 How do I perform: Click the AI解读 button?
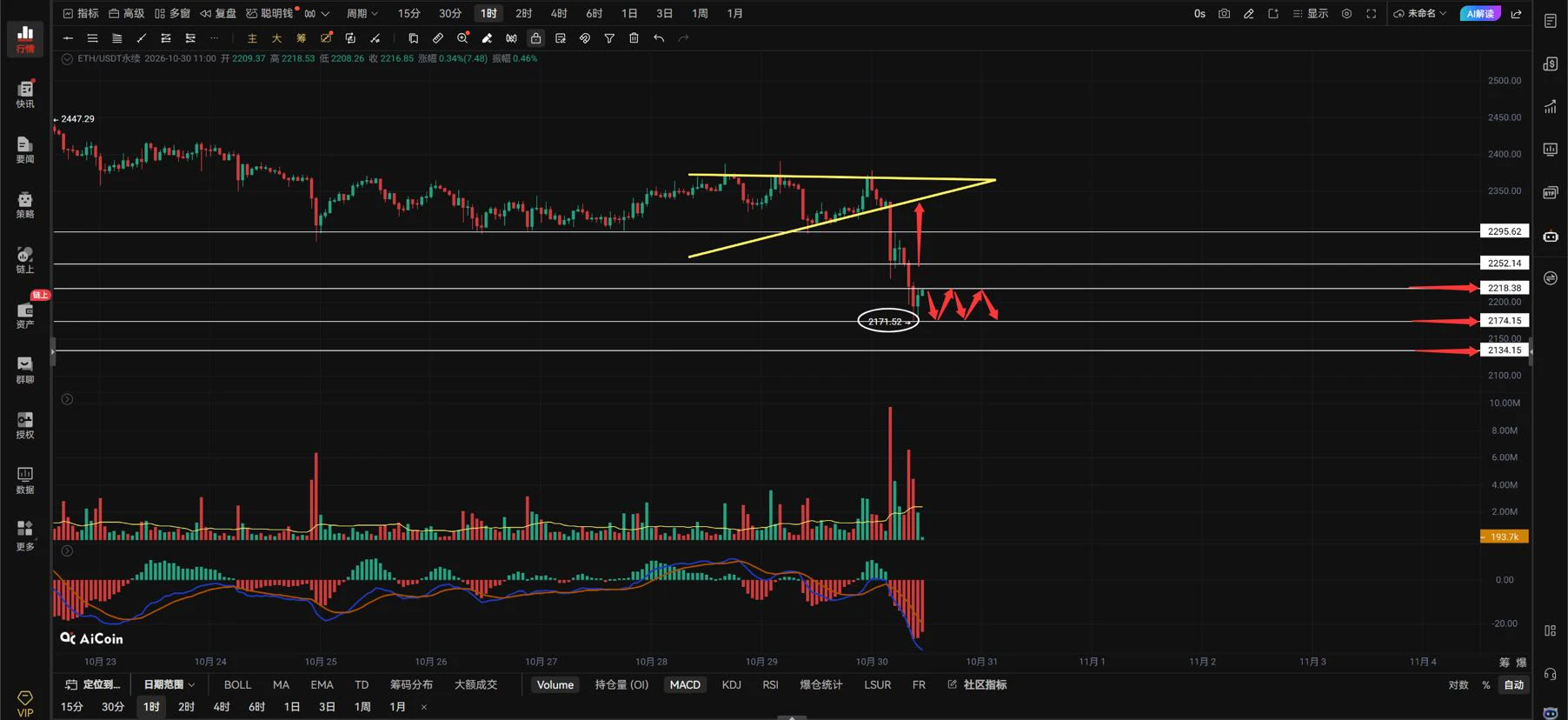pos(1480,14)
